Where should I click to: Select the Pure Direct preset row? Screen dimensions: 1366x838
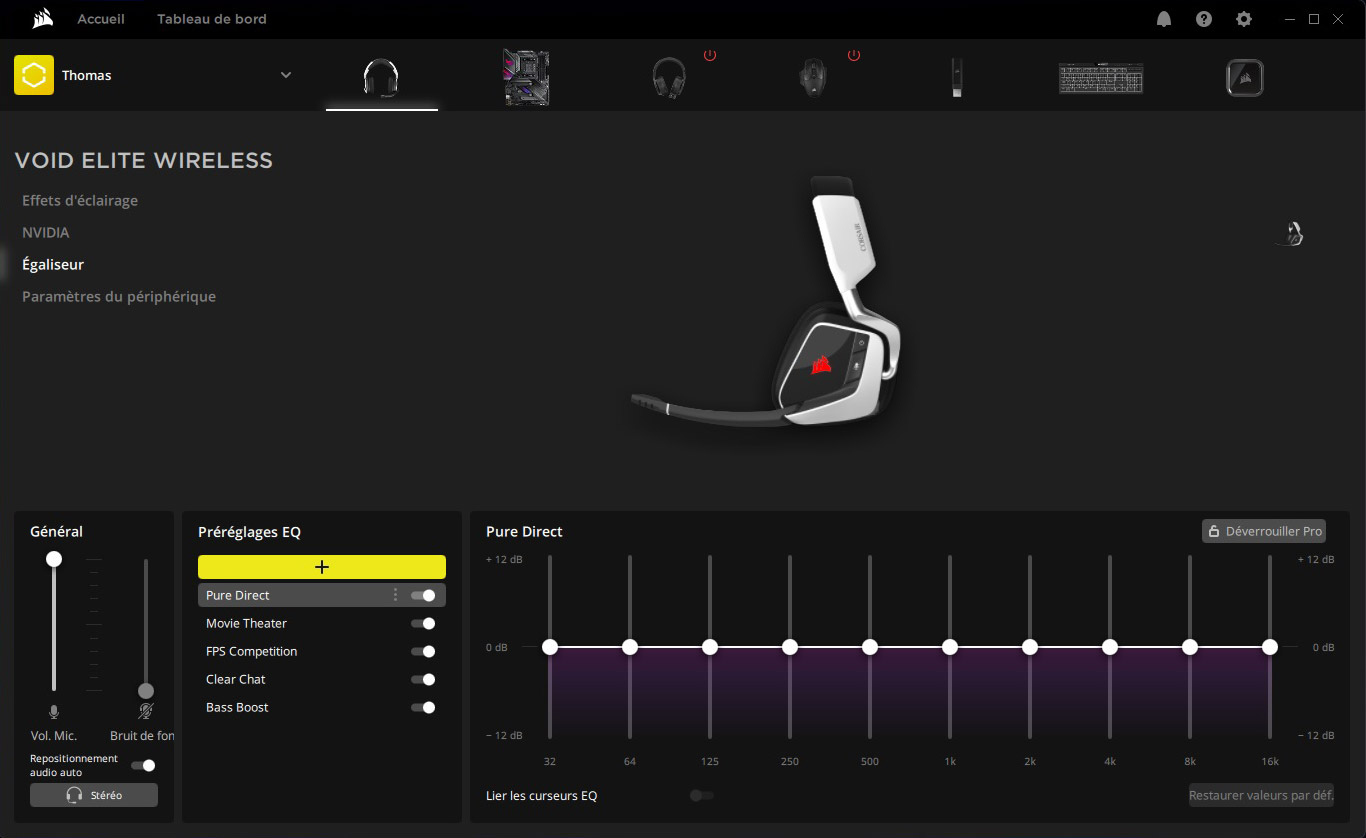[322, 595]
